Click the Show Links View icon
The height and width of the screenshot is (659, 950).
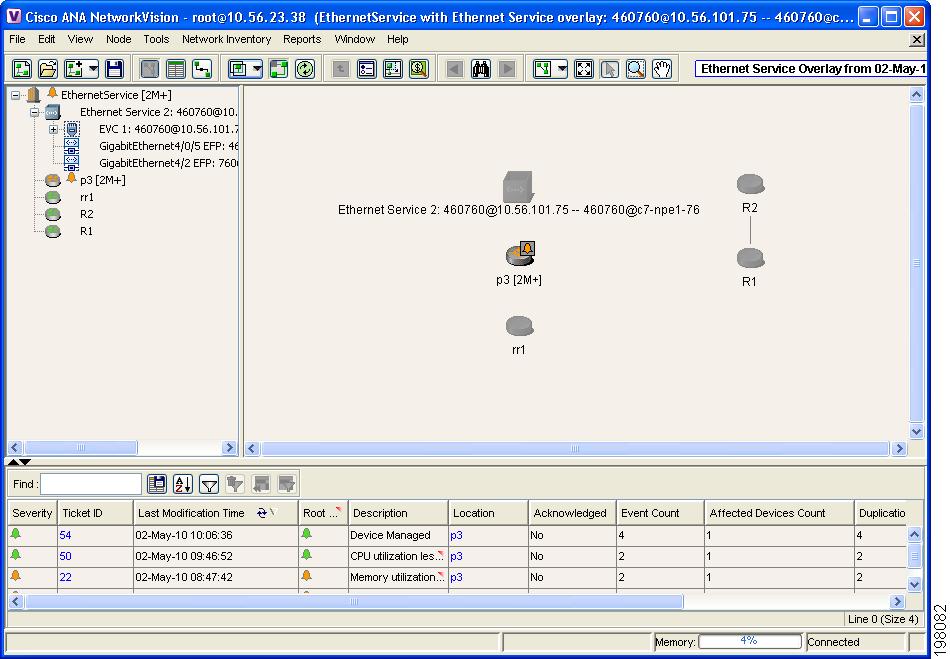point(202,68)
